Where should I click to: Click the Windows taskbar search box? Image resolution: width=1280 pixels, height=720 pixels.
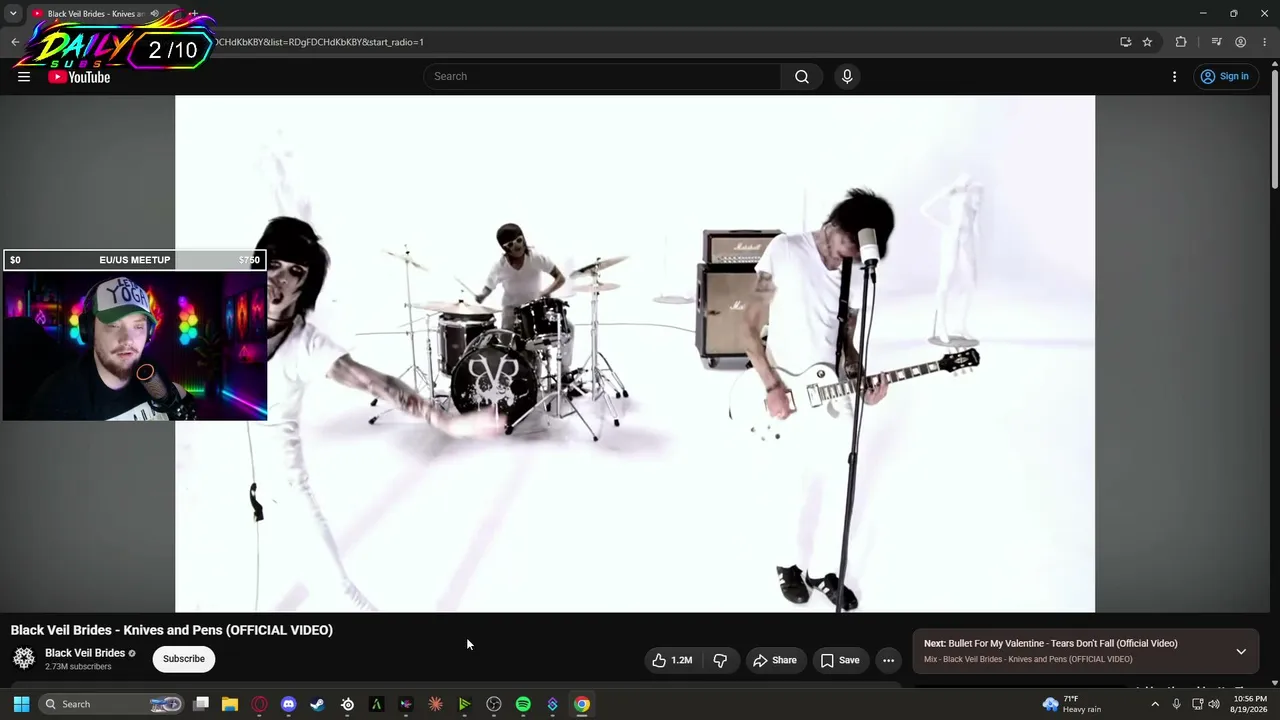112,704
